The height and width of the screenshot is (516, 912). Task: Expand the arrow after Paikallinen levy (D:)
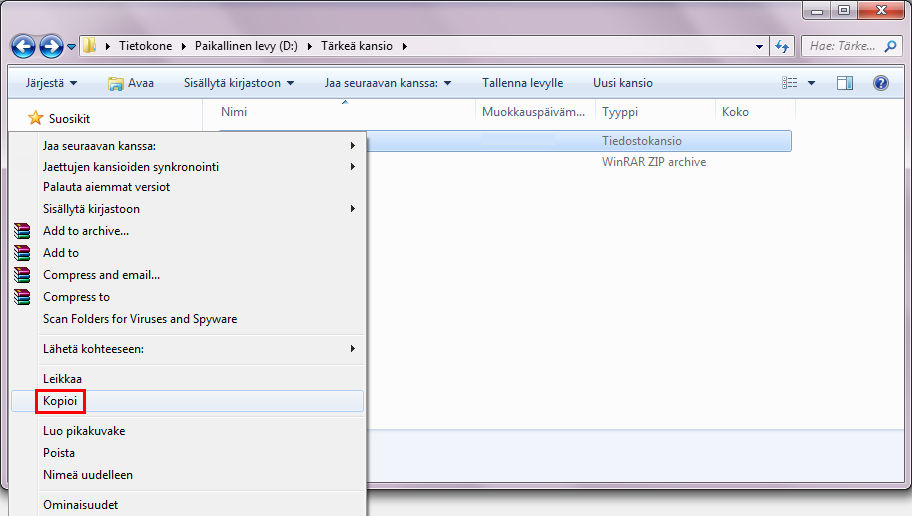(310, 46)
